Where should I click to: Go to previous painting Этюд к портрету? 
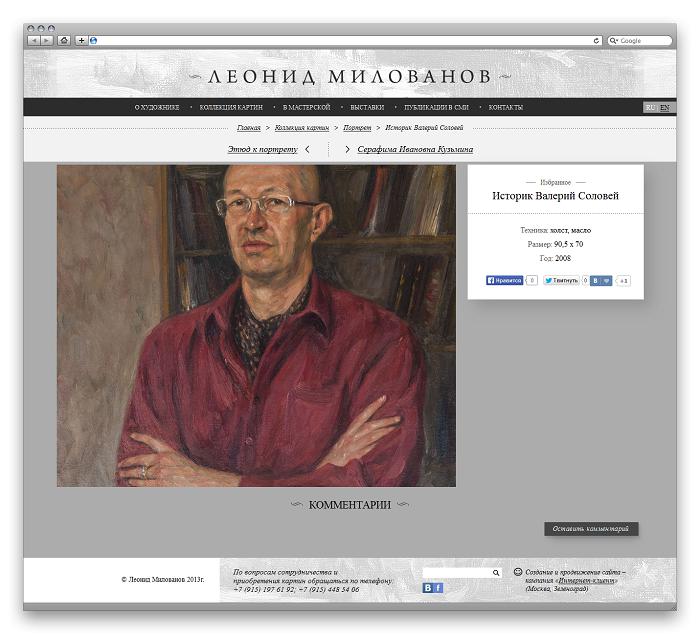click(262, 149)
